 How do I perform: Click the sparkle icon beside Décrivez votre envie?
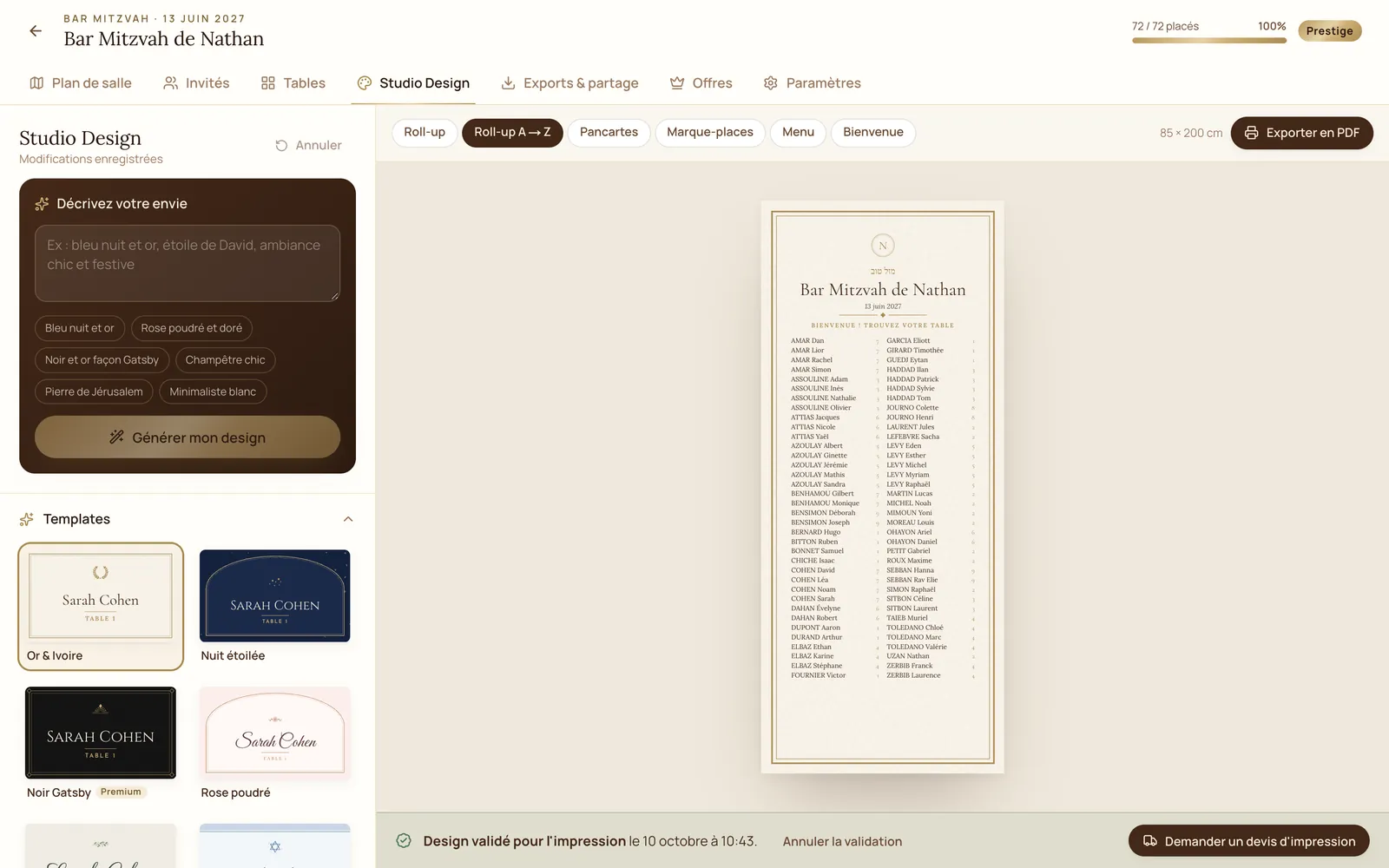point(42,204)
